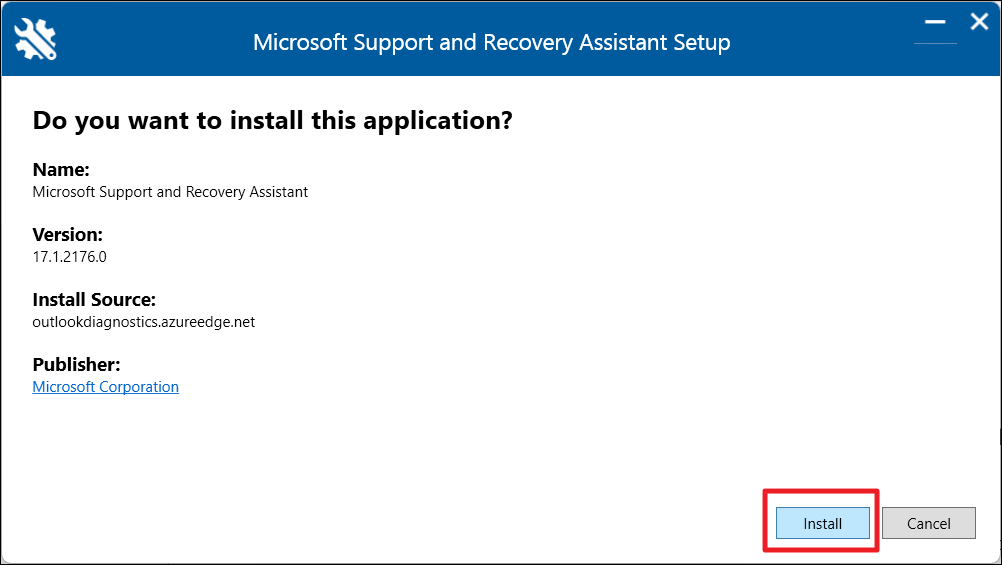Viewport: 1002px width, 565px height.
Task: Select the "Install Source:" label
Action: (94, 300)
